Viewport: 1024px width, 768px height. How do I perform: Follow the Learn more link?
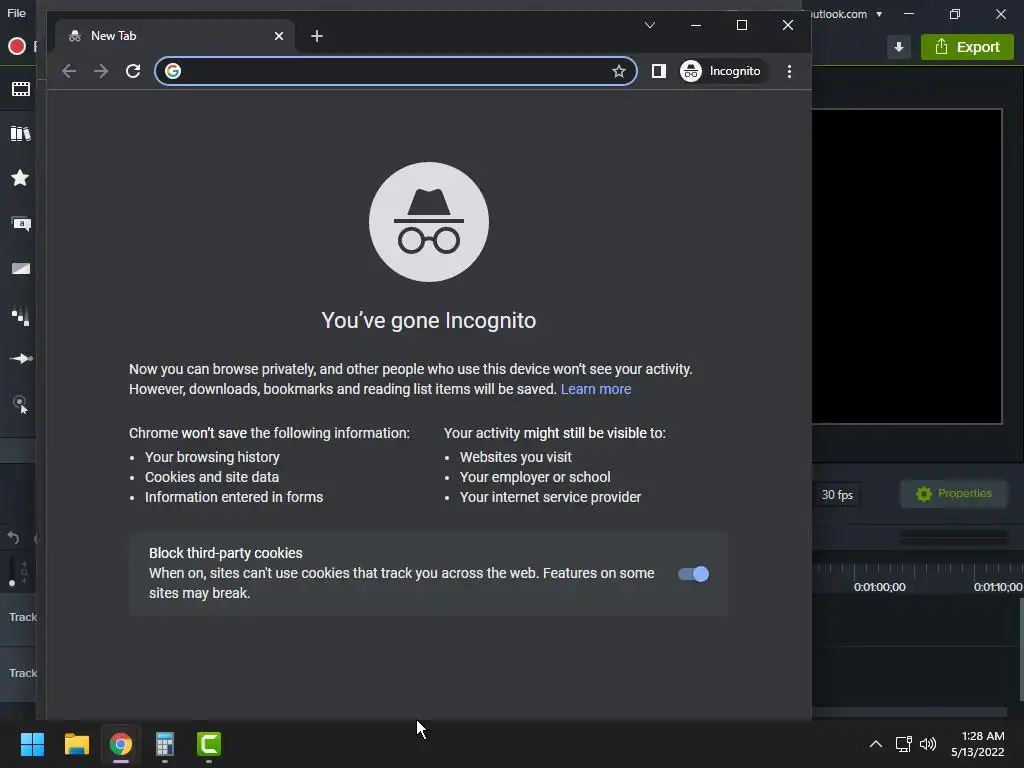[596, 389]
